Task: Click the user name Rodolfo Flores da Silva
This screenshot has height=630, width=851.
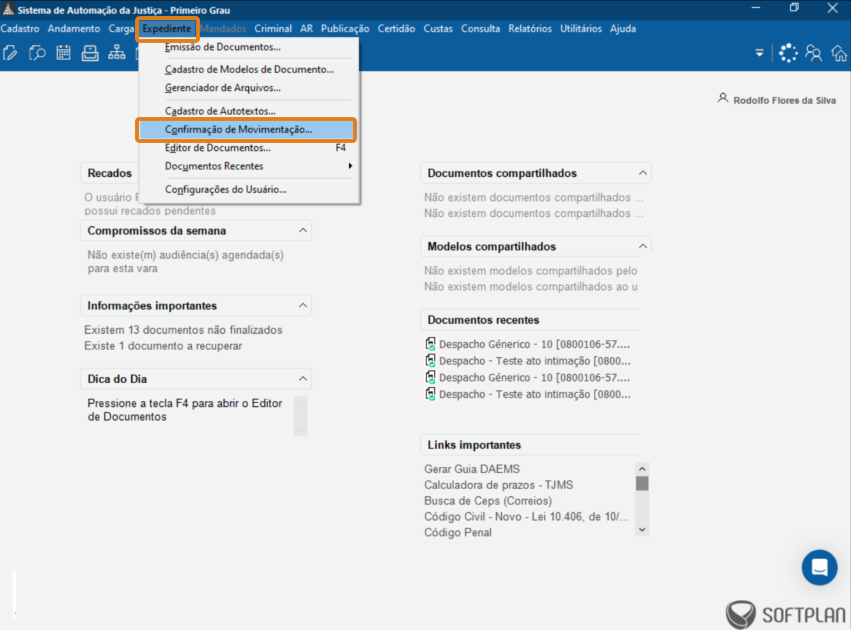Action: click(785, 100)
